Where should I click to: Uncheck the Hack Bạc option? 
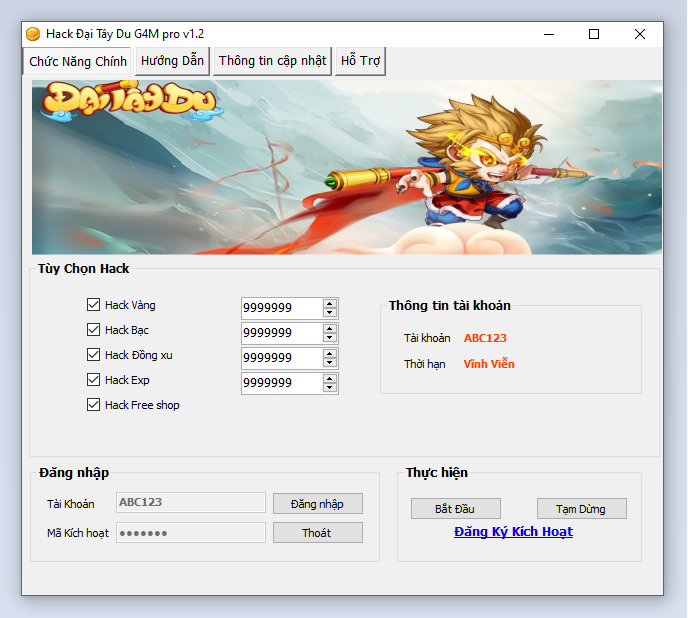coord(94,330)
